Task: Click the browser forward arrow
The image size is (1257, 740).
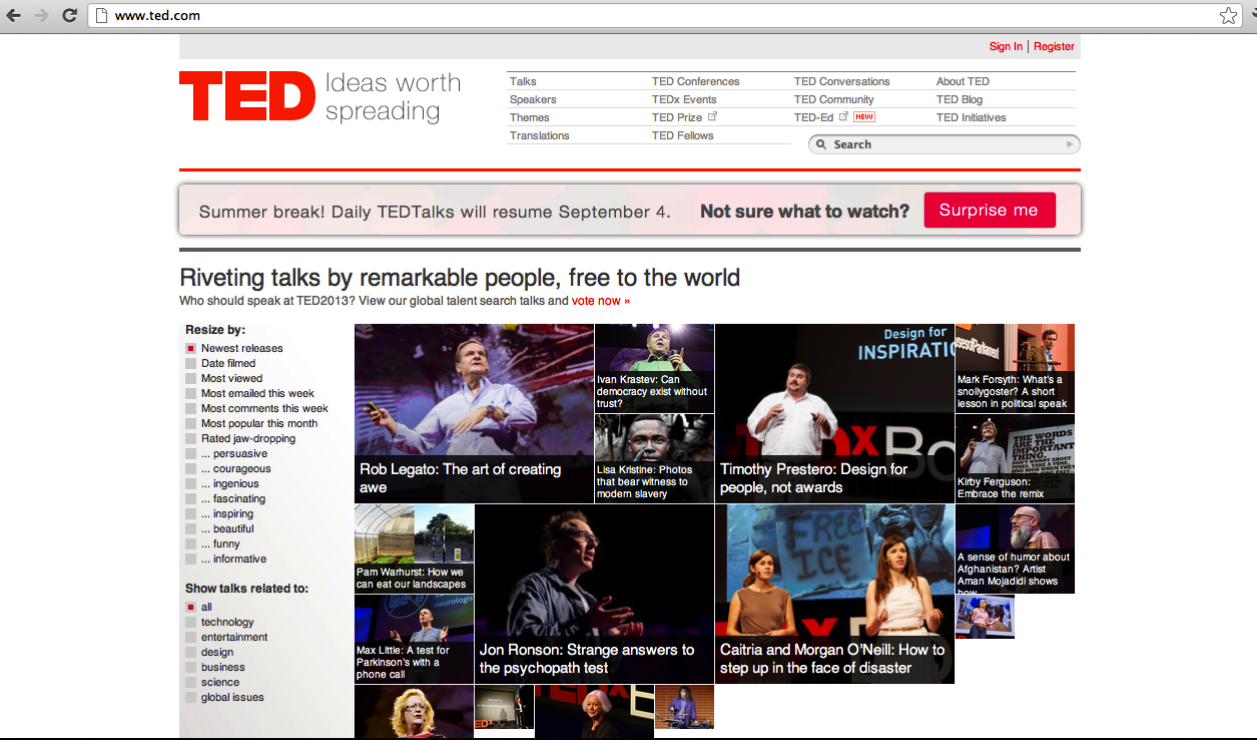Action: pos(41,15)
